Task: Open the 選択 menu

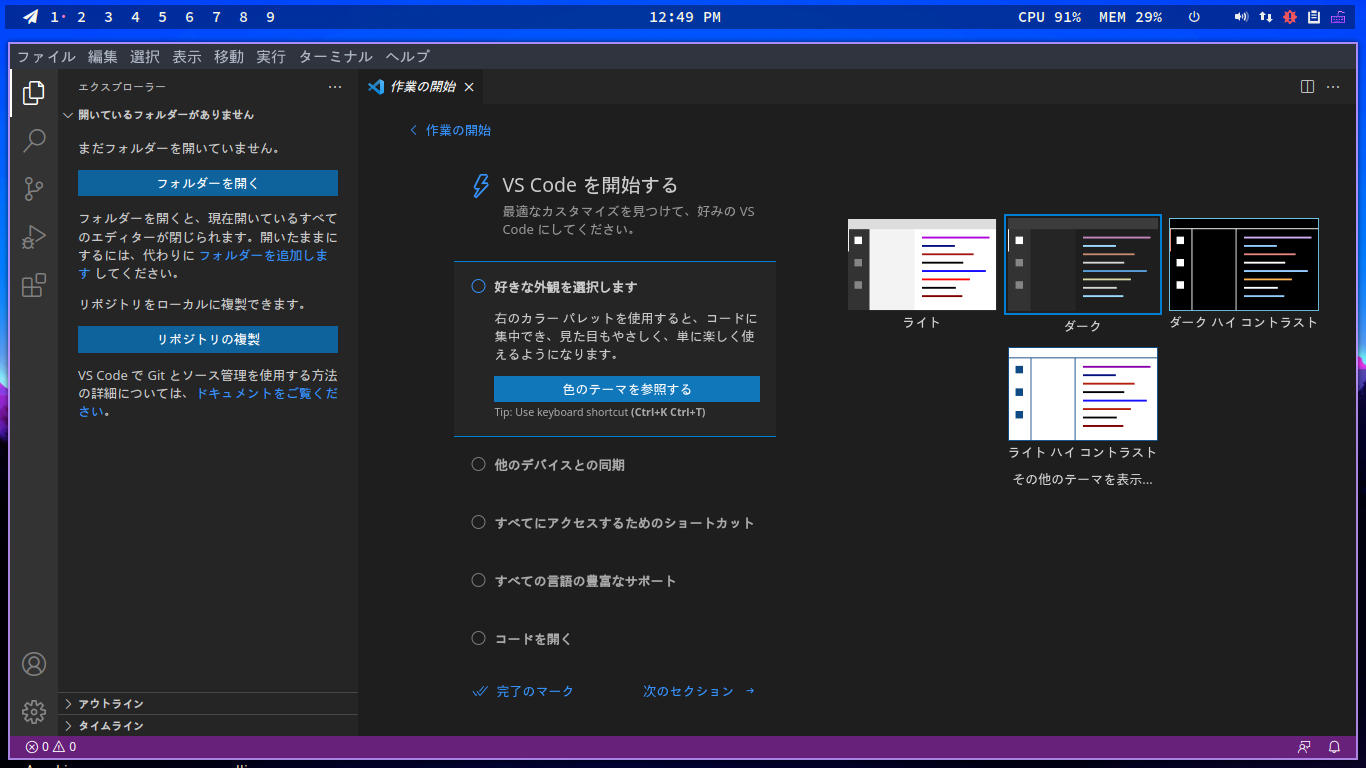Action: 145,57
